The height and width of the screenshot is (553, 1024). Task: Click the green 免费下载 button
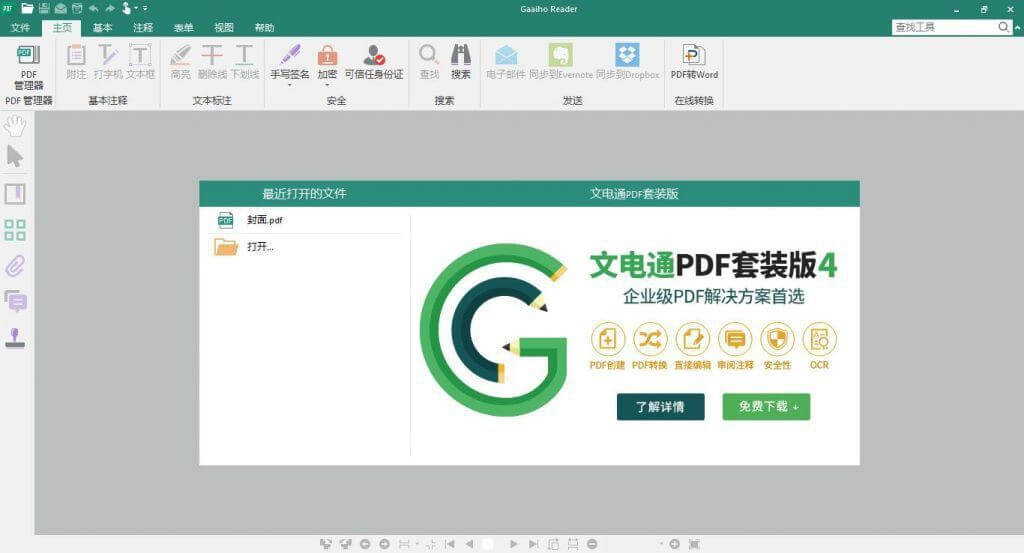pyautogui.click(x=766, y=407)
